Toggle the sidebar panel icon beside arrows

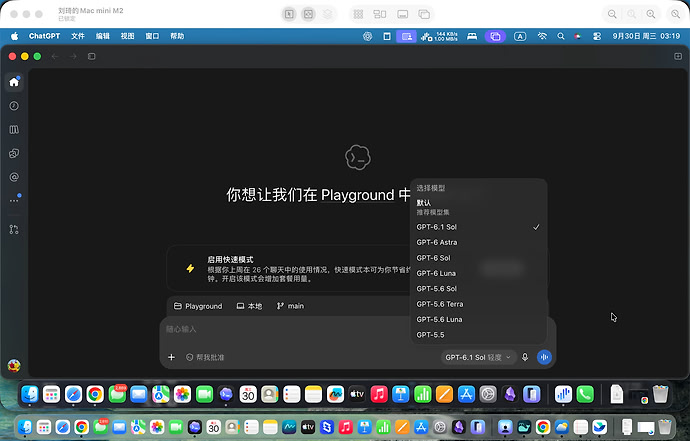click(x=92, y=56)
